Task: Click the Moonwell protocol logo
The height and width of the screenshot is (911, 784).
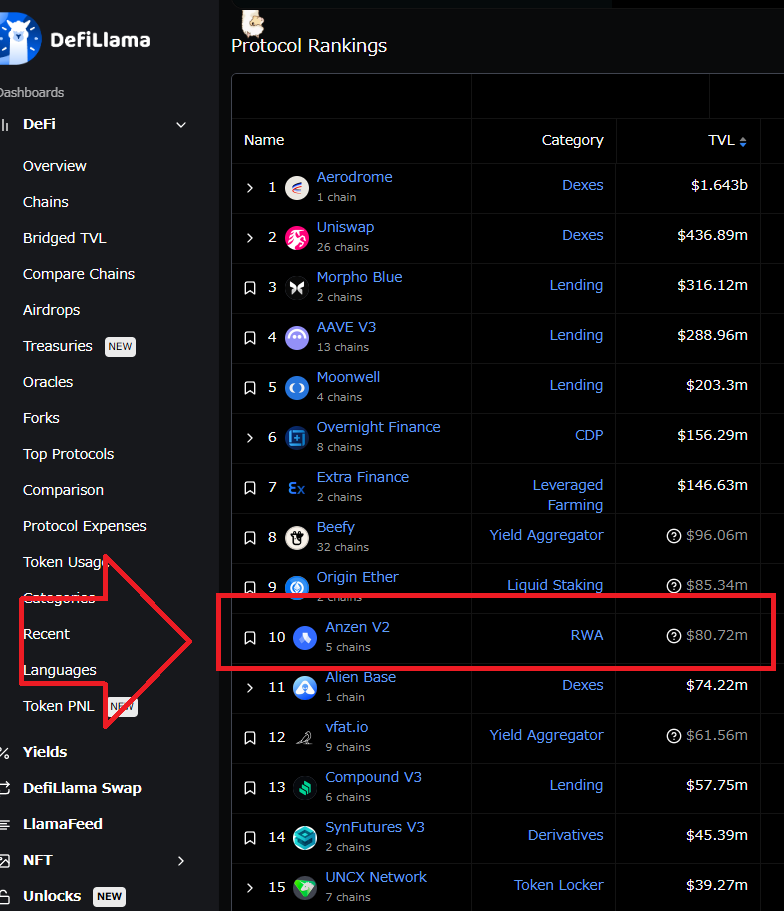Action: click(296, 388)
